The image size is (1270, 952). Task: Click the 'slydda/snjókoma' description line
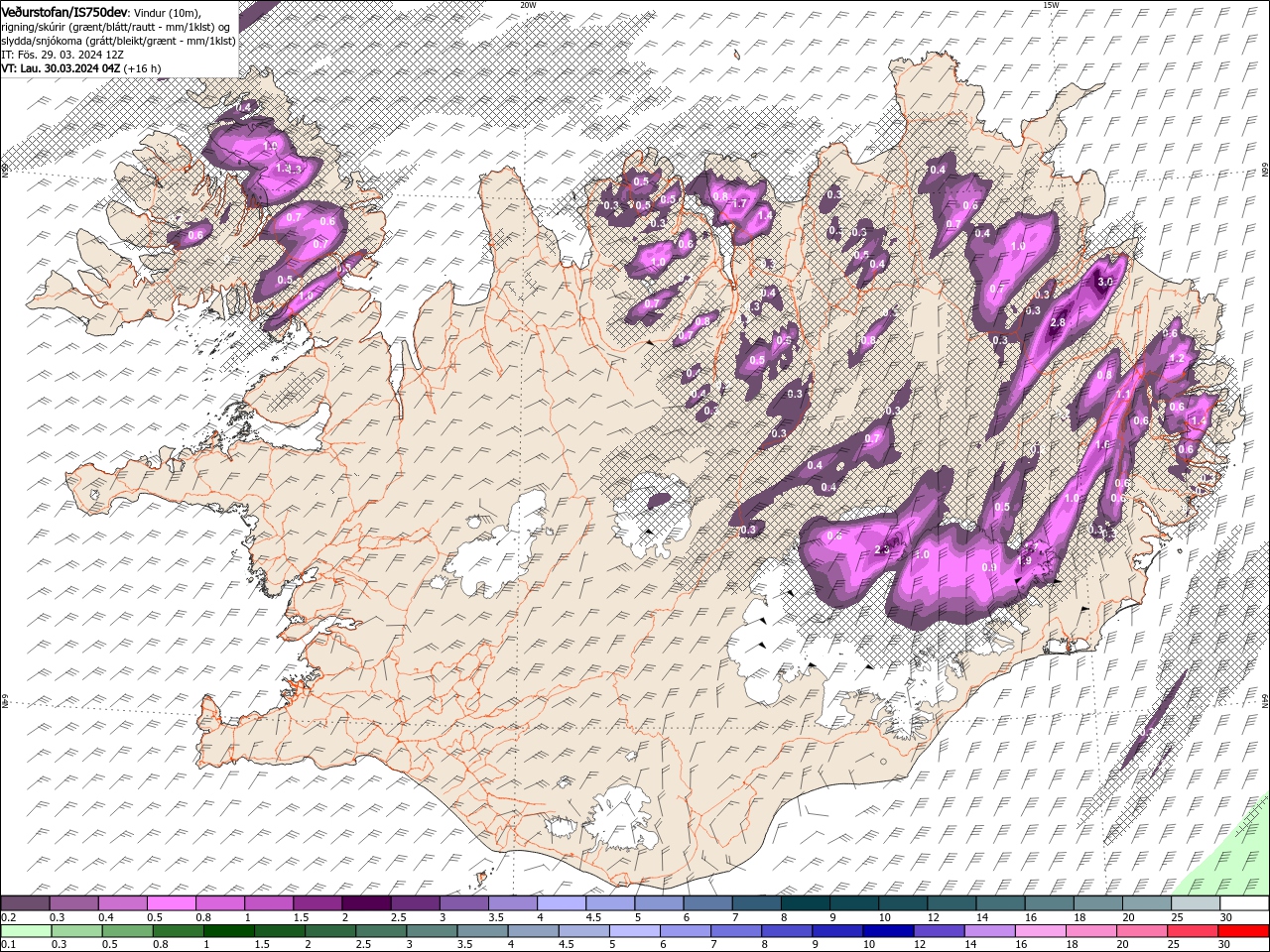click(118, 41)
